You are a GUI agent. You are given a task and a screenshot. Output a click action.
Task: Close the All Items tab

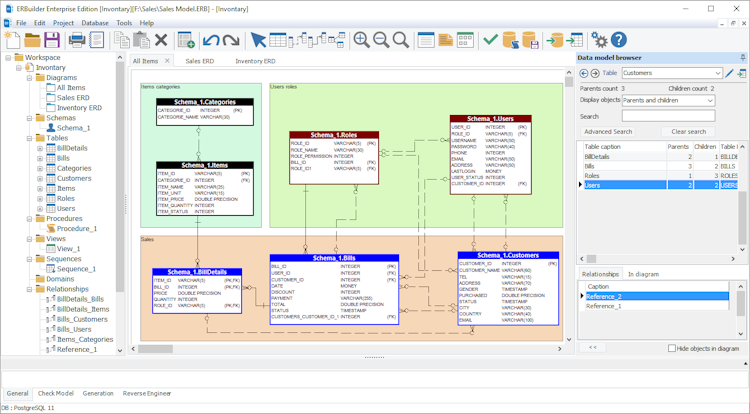click(x=167, y=61)
